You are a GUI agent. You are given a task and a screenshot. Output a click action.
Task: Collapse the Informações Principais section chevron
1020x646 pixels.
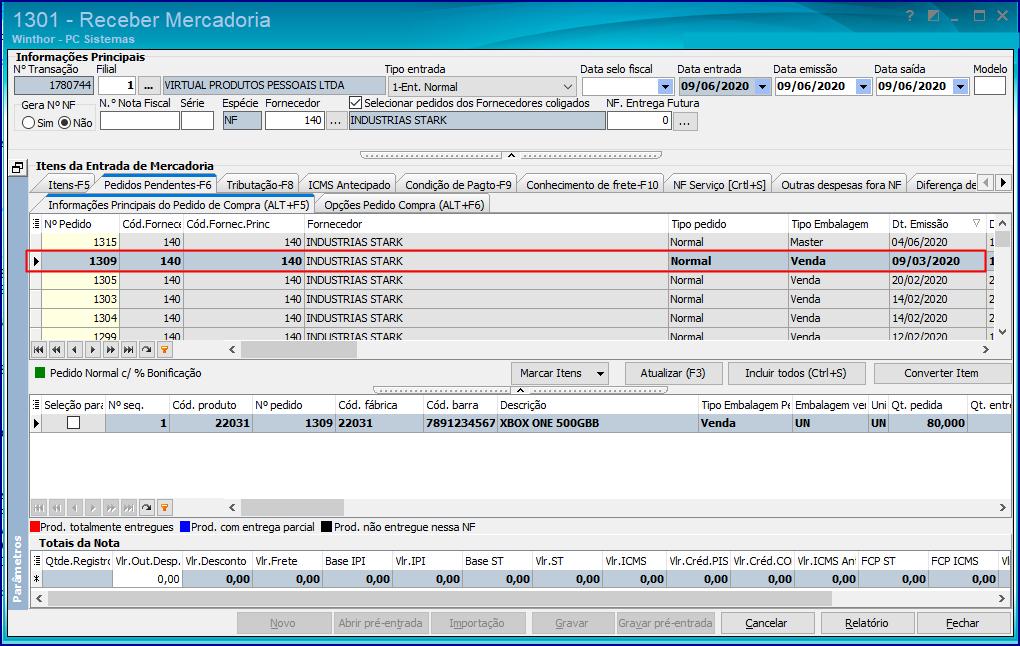(x=511, y=155)
